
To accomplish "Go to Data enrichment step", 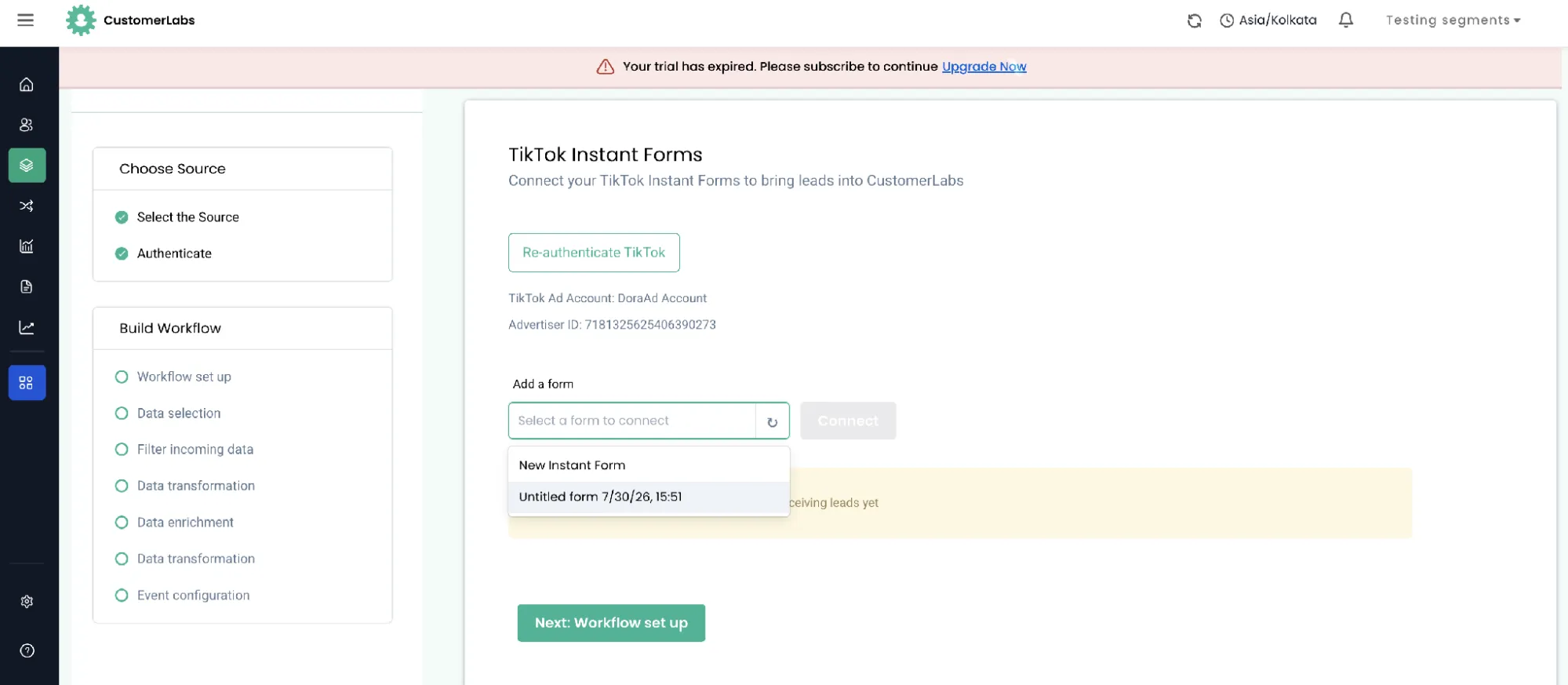I will [174, 523].
